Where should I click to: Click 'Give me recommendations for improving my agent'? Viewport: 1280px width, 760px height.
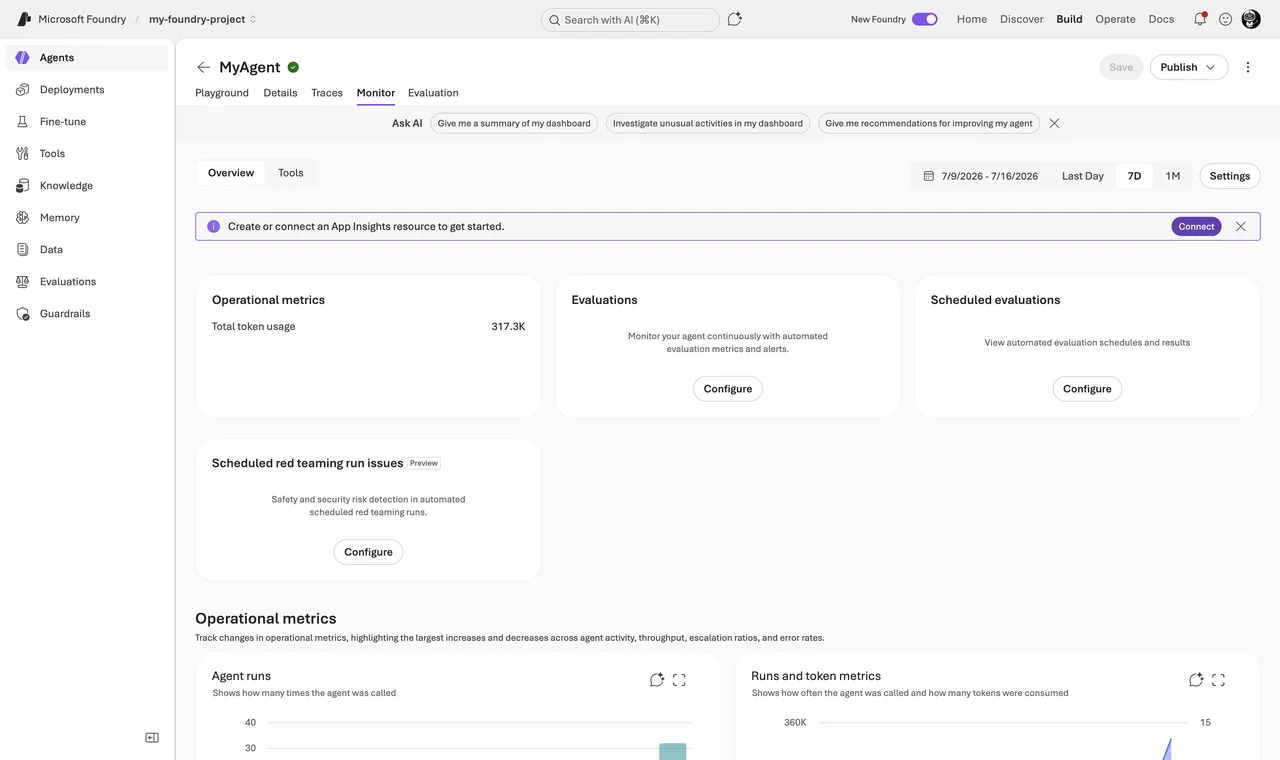coord(929,123)
